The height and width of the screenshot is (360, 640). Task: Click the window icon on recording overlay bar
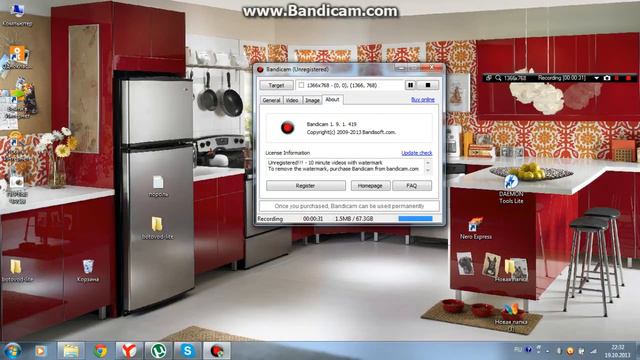[489, 78]
